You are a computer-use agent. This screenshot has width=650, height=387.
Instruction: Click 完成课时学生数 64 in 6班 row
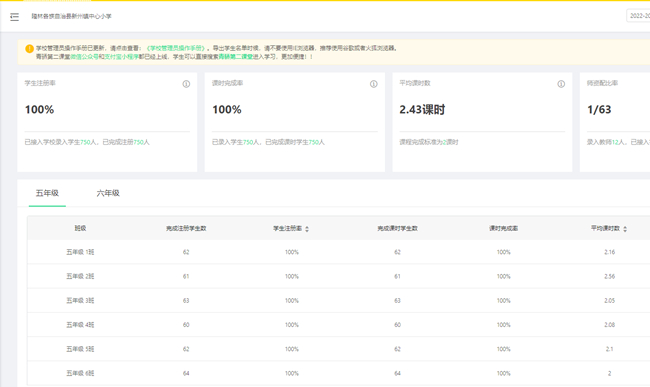pos(398,373)
